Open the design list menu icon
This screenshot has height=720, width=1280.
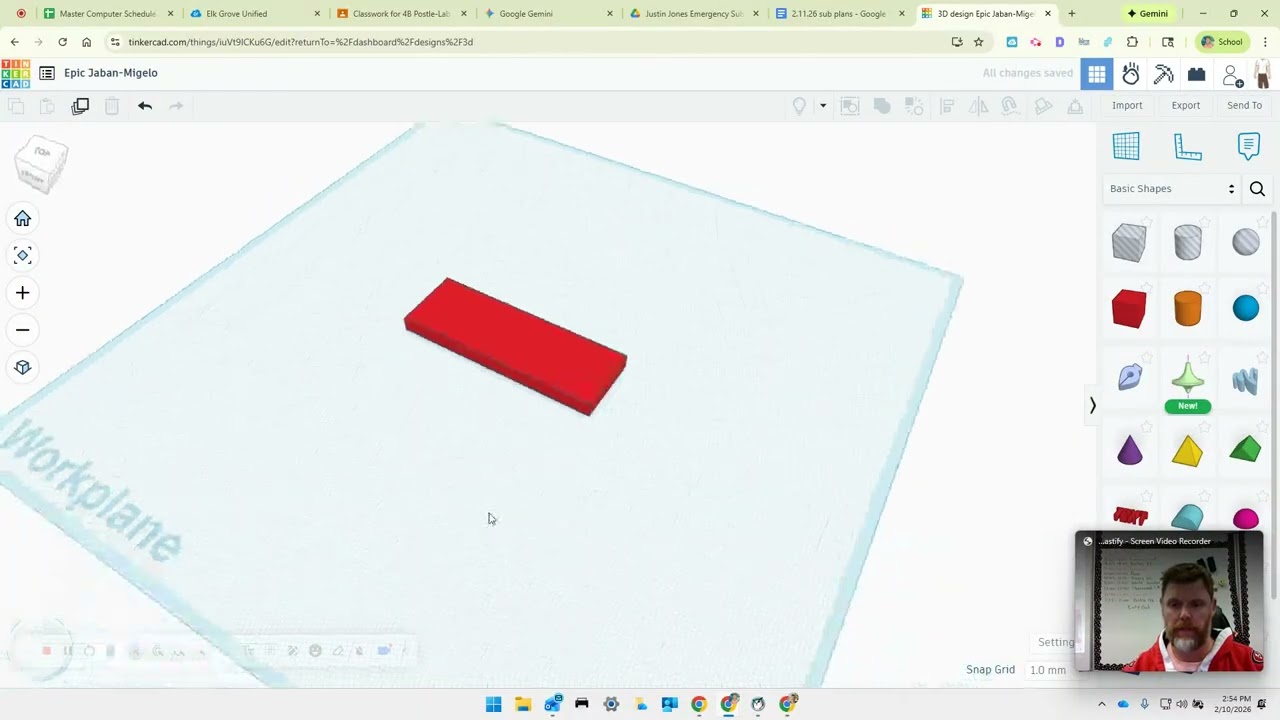click(47, 73)
